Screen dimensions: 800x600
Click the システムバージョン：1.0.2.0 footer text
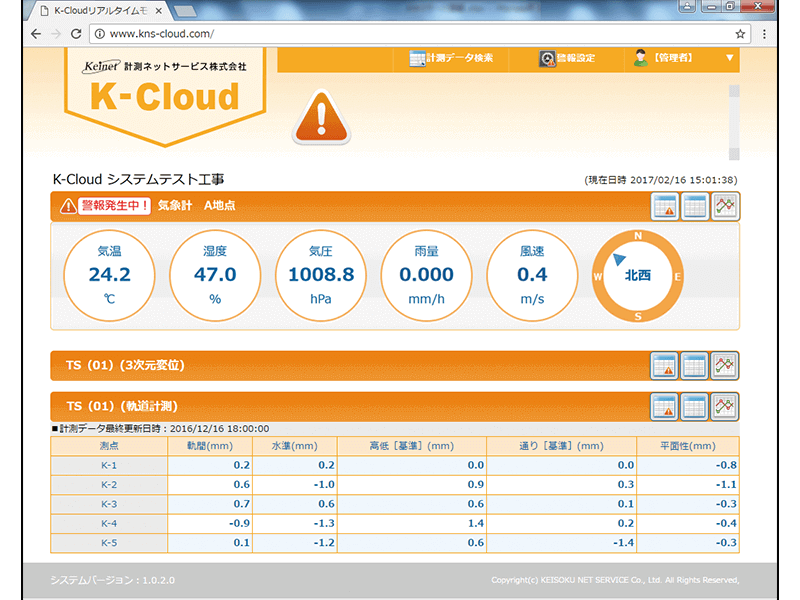(x=112, y=580)
